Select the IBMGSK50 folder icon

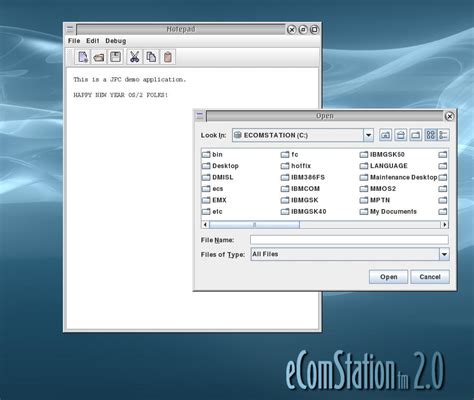[364, 154]
